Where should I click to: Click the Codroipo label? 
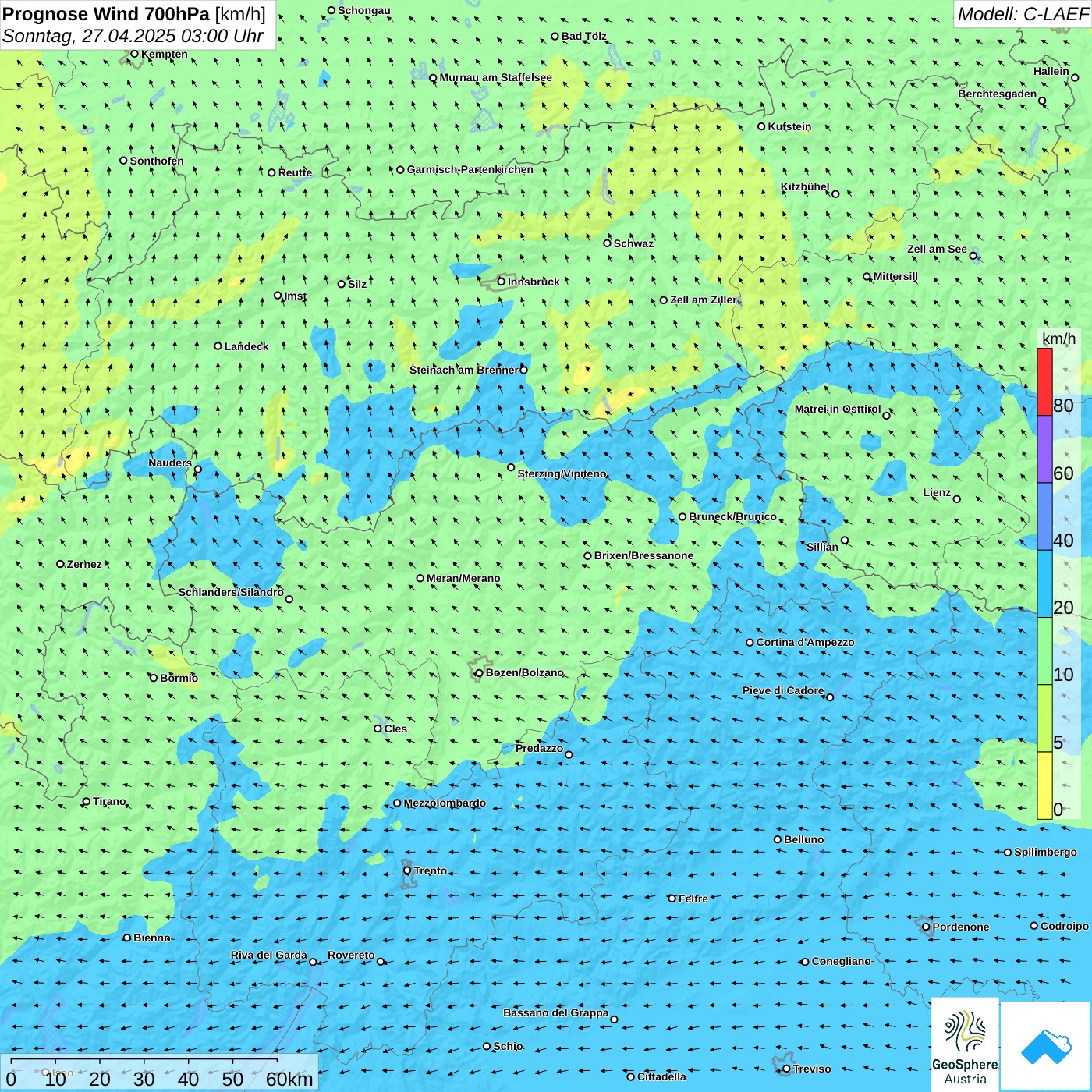click(x=1065, y=926)
